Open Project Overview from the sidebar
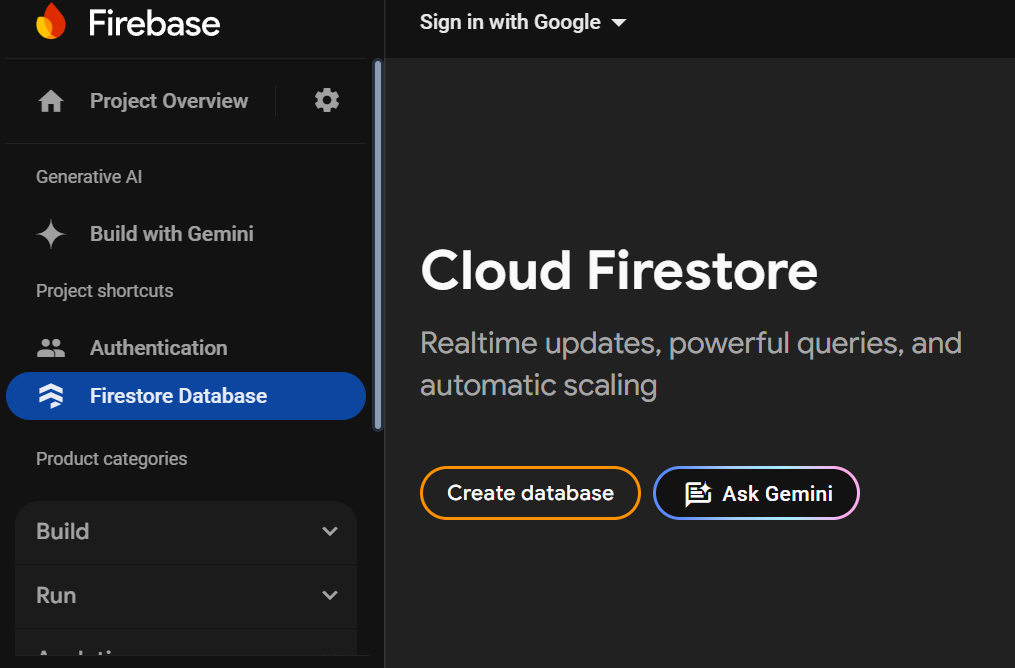Viewport: 1015px width, 668px height. pos(168,100)
